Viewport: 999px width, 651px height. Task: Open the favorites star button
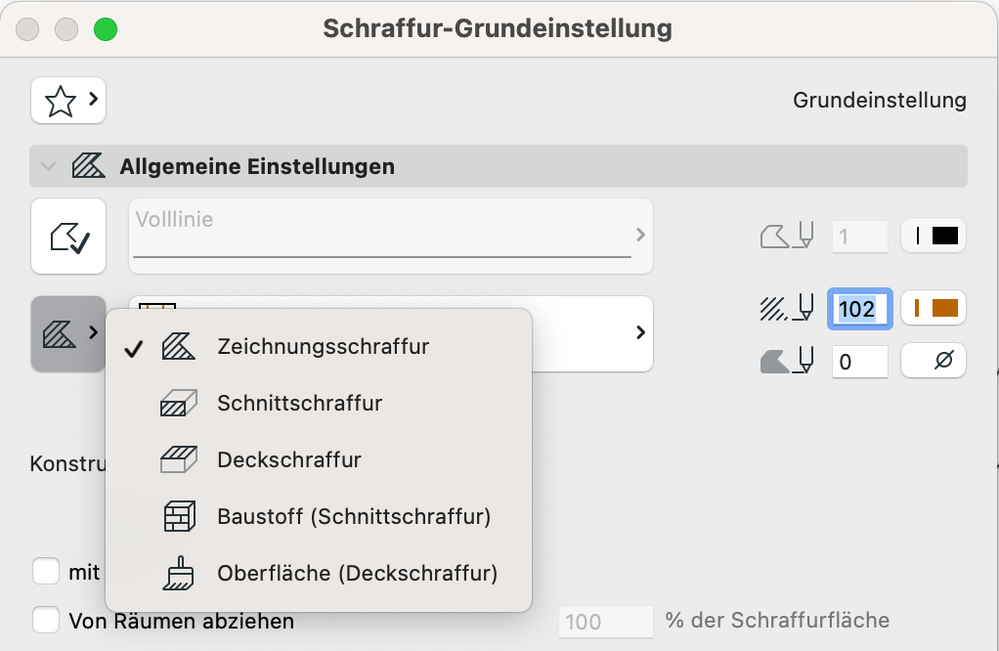tap(68, 101)
